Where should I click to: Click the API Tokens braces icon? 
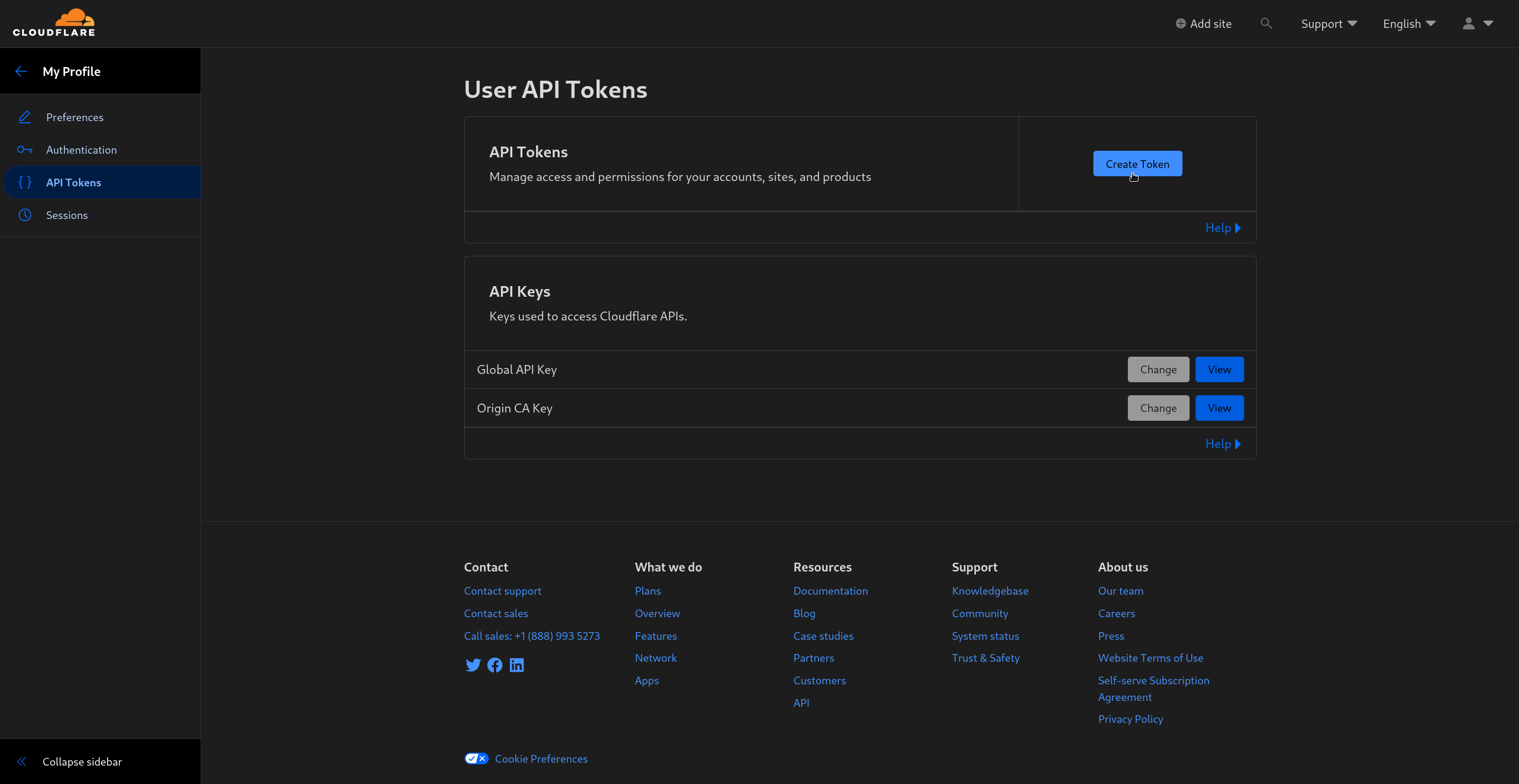click(25, 182)
